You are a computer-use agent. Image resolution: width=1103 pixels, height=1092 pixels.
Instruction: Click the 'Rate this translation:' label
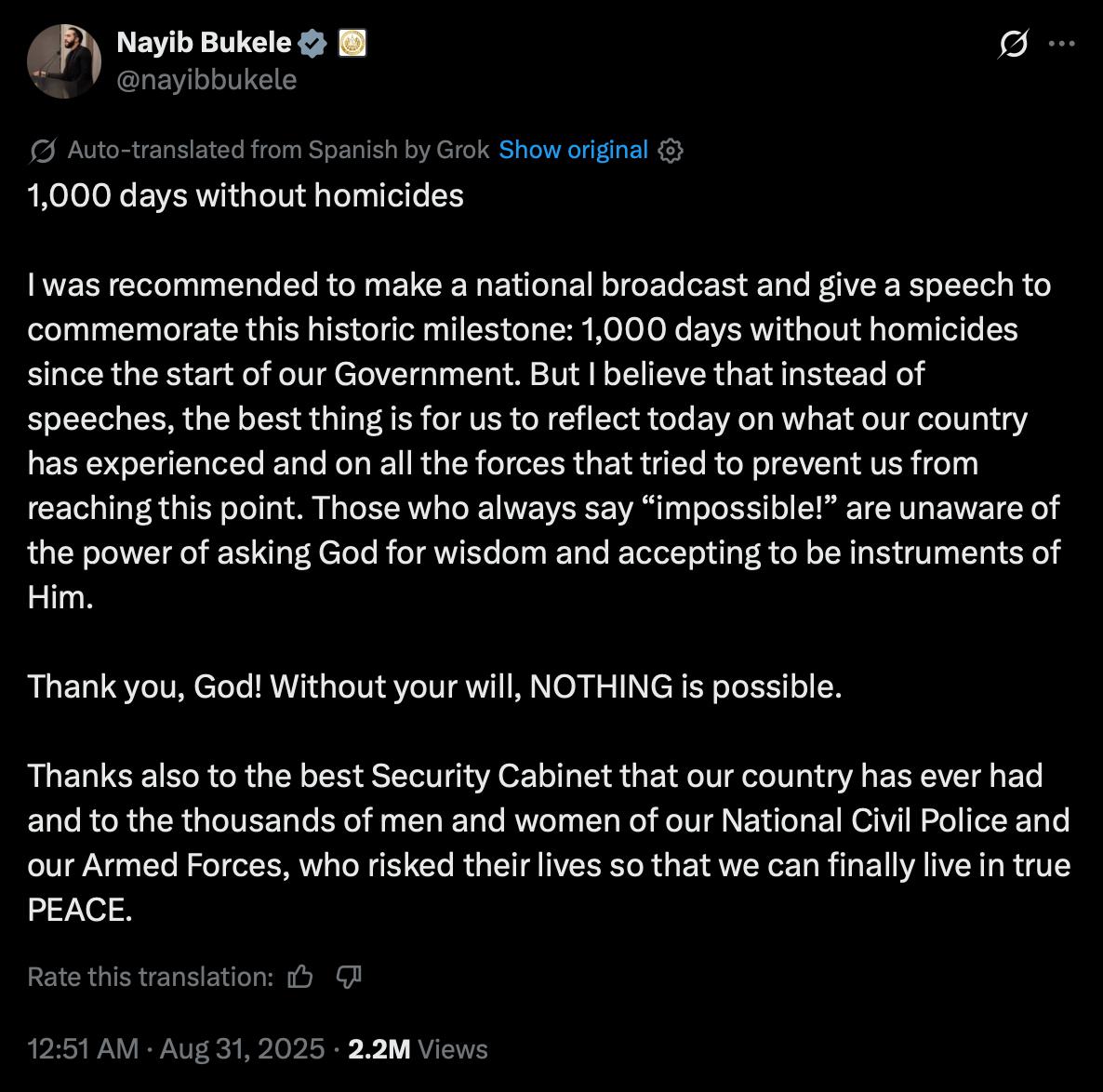coord(151,977)
